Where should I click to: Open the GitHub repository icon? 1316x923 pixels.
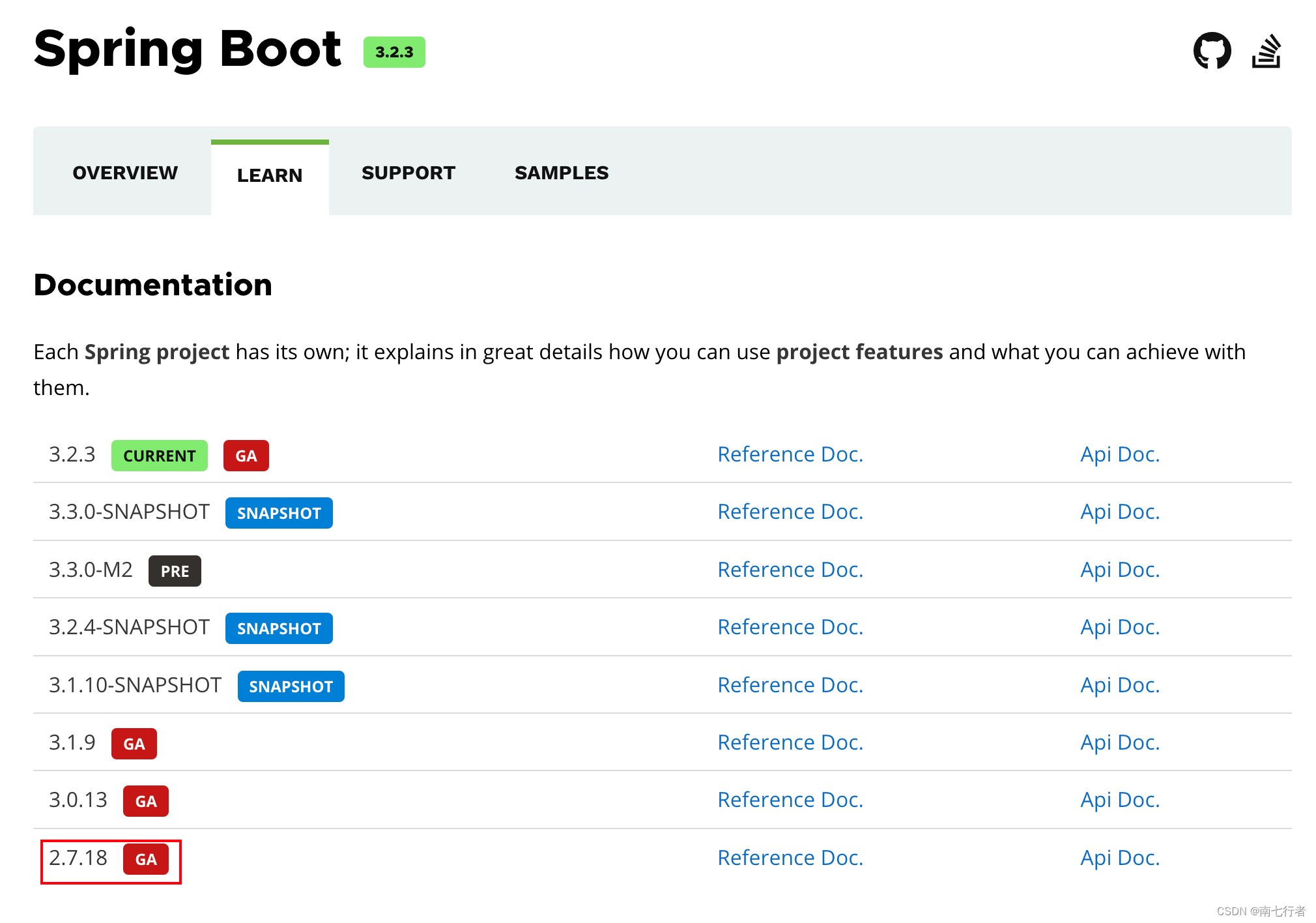pyautogui.click(x=1212, y=51)
